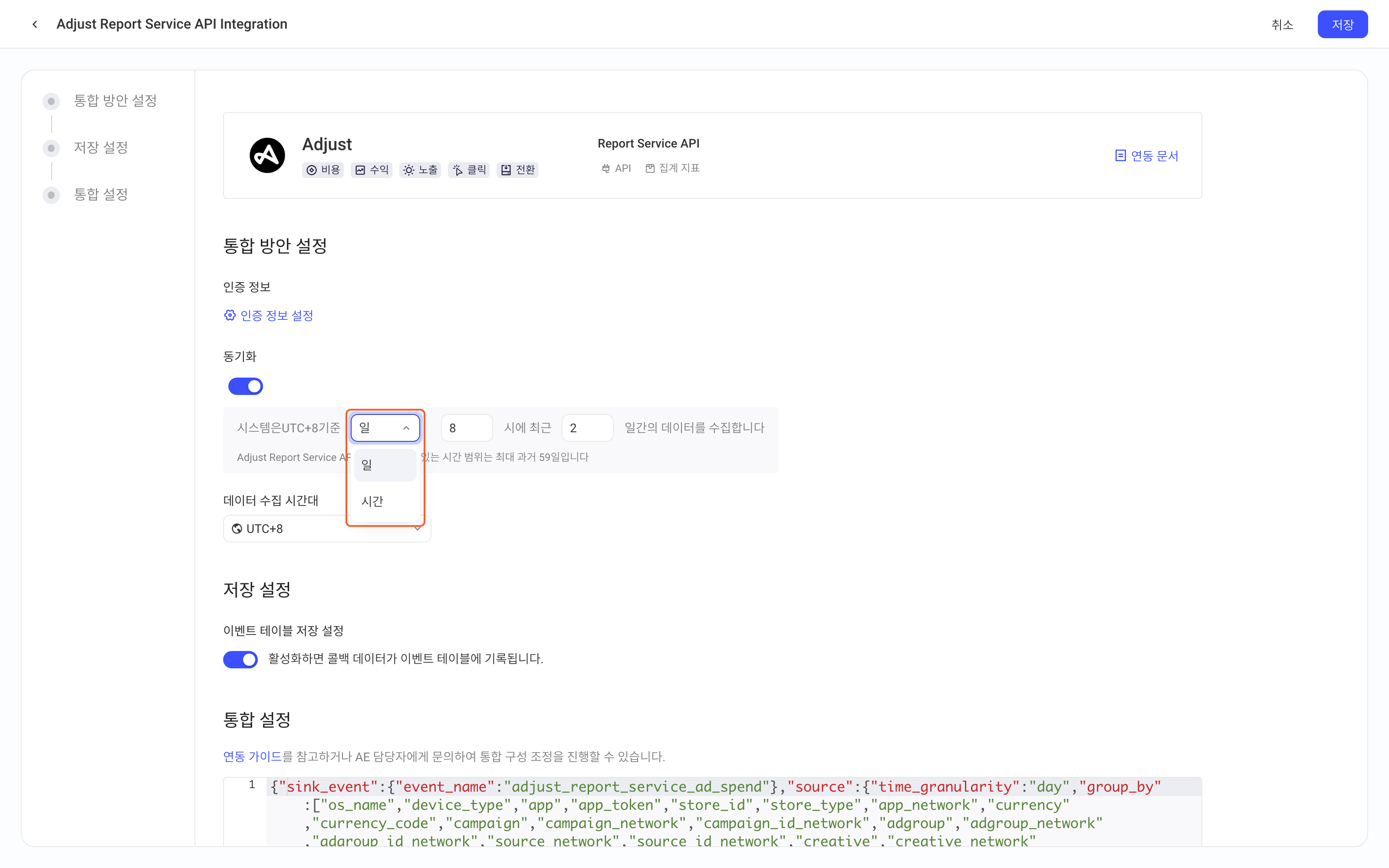Click the globe icon in UTC+8 field
This screenshot has width=1389, height=868.
tap(237, 529)
